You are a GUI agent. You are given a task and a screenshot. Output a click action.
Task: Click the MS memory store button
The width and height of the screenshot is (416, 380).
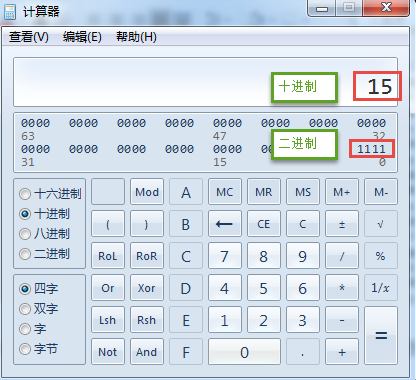[x=303, y=192]
